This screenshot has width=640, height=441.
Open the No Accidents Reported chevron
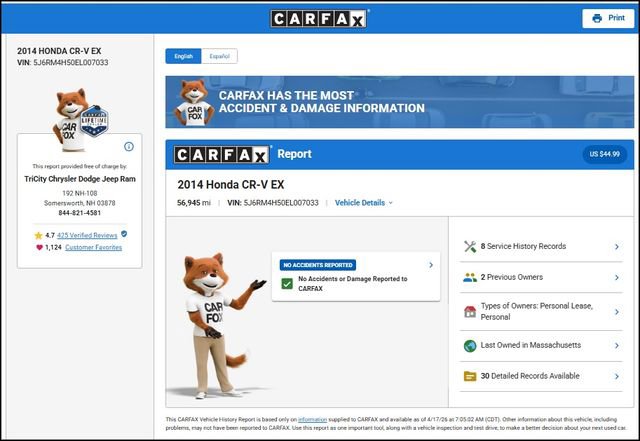pos(431,265)
